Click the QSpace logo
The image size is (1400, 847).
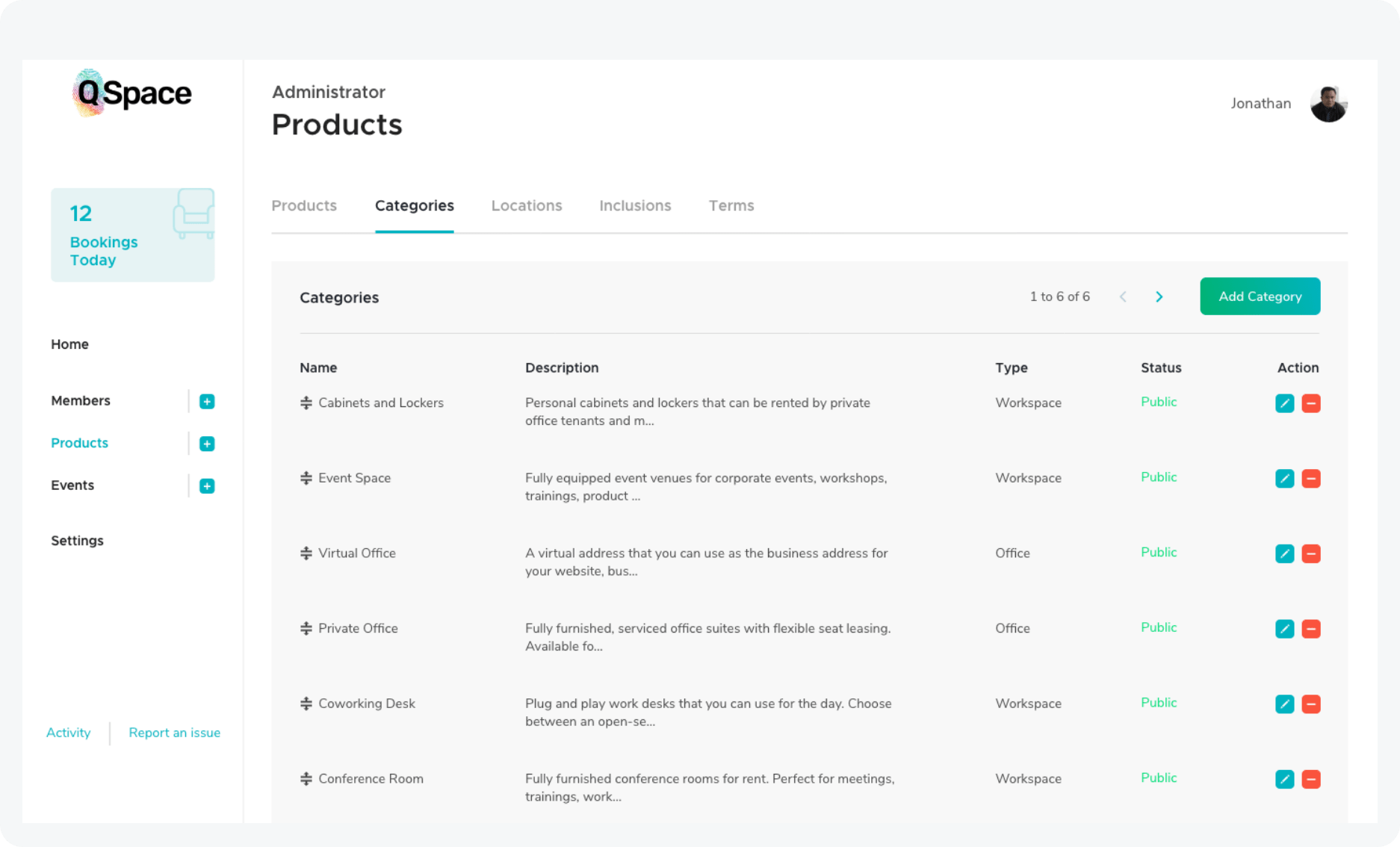131,93
